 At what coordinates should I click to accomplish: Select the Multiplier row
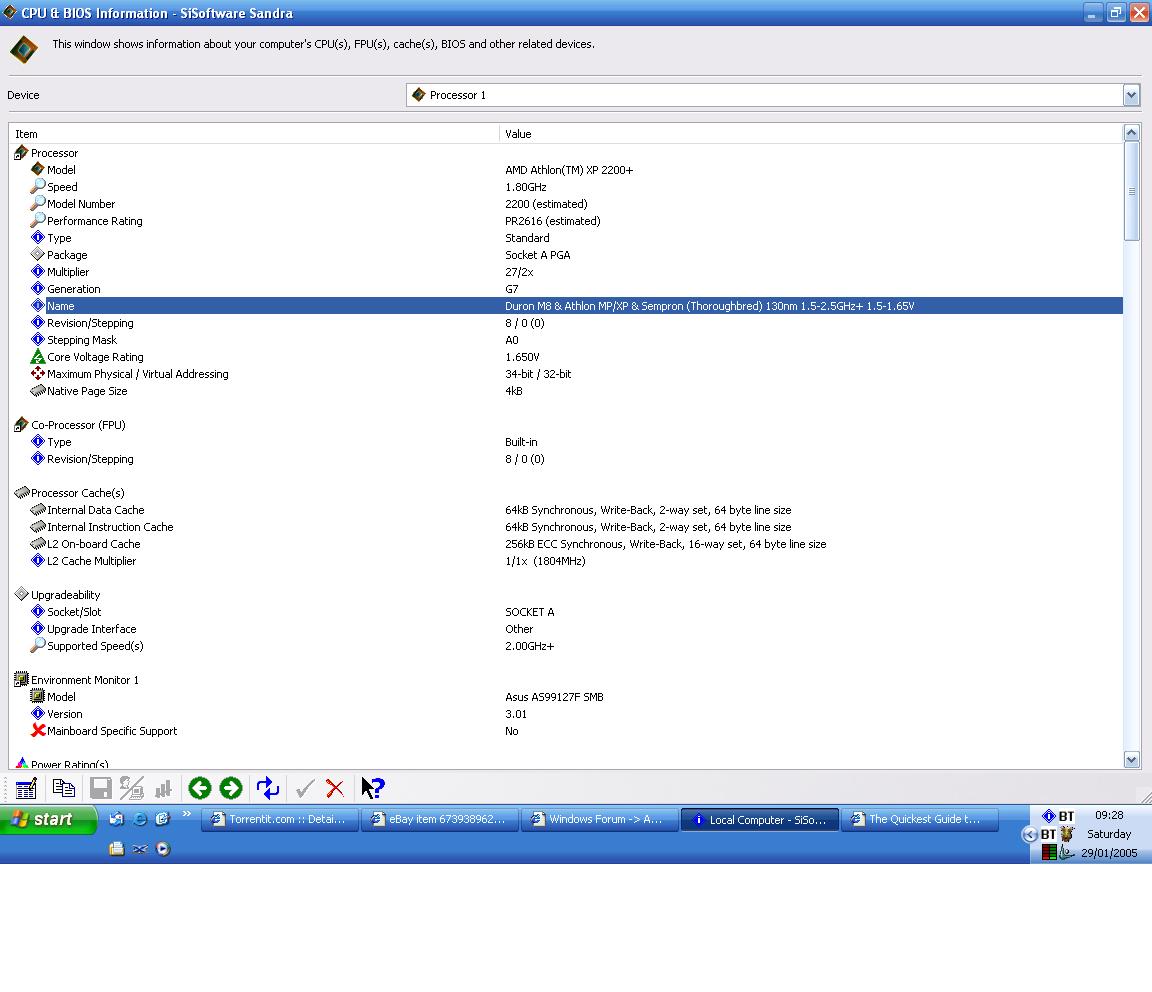[577, 272]
